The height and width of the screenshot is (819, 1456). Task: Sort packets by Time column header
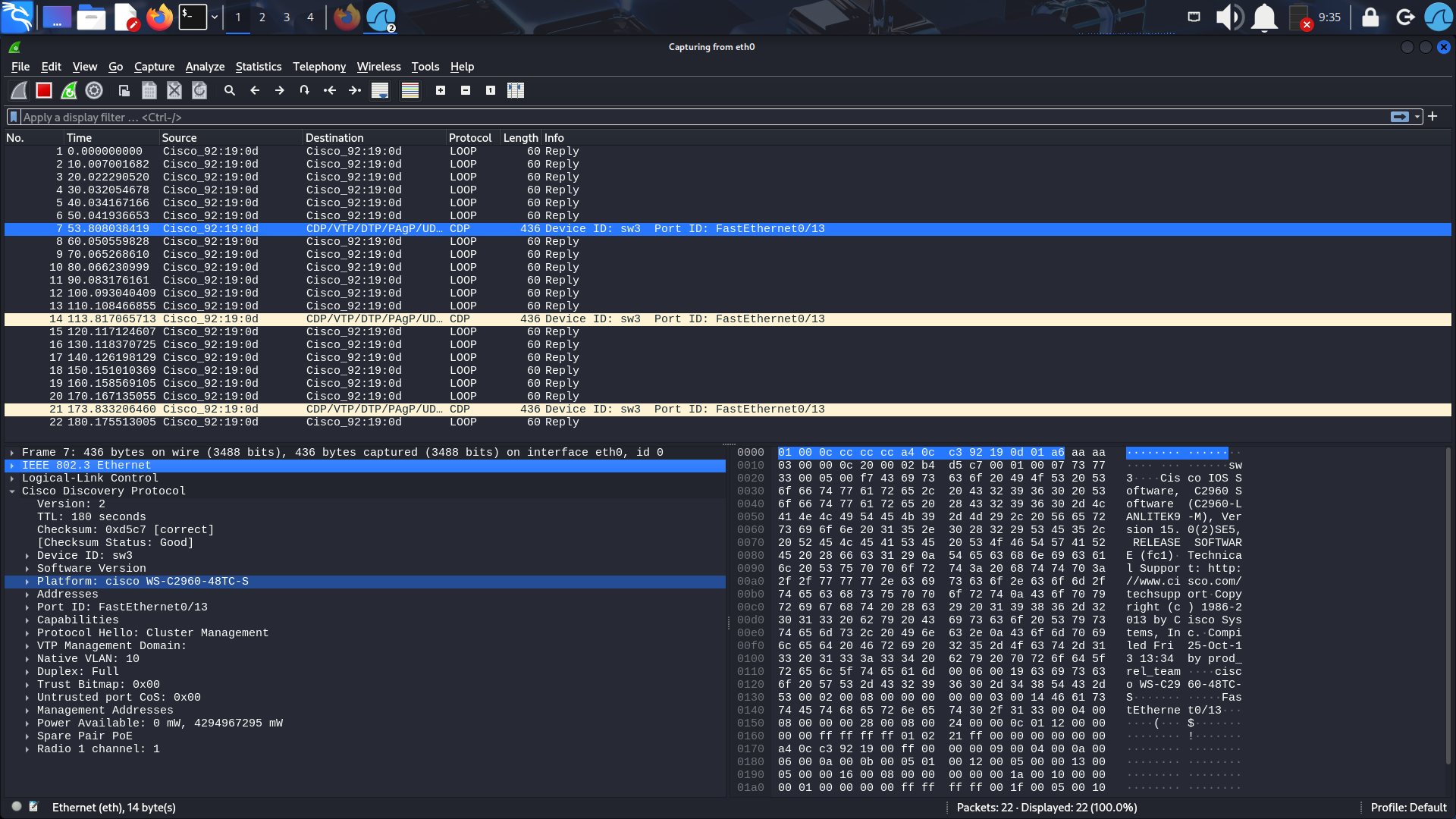[111, 138]
